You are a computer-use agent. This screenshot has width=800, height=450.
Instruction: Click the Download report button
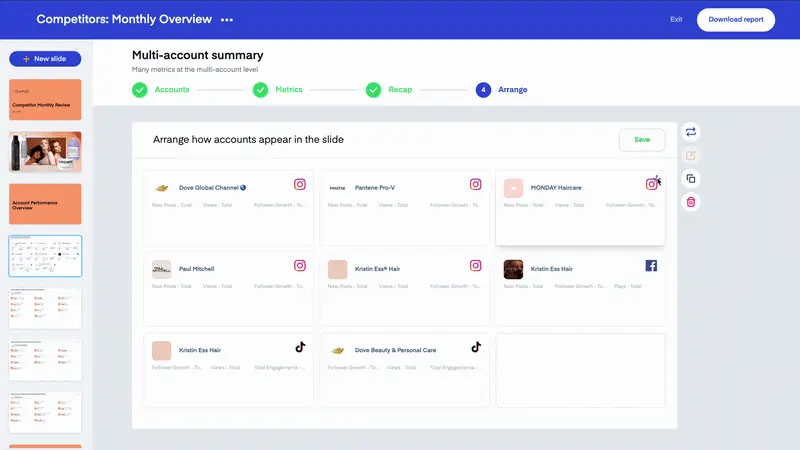point(736,19)
